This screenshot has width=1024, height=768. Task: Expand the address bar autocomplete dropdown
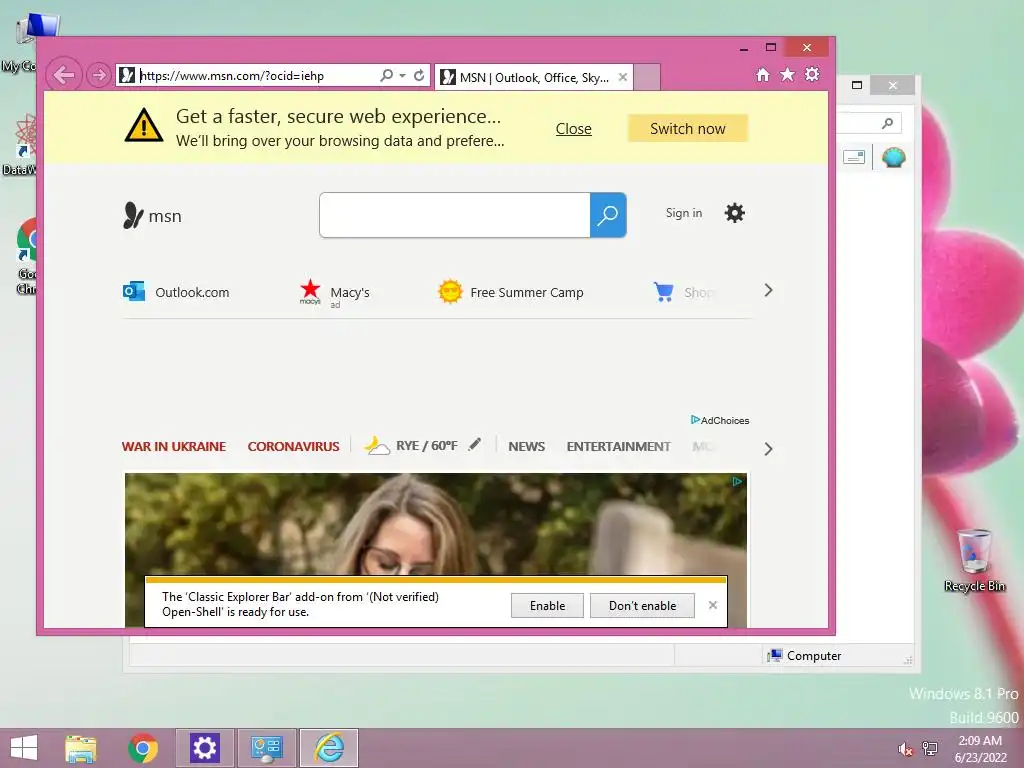click(402, 76)
